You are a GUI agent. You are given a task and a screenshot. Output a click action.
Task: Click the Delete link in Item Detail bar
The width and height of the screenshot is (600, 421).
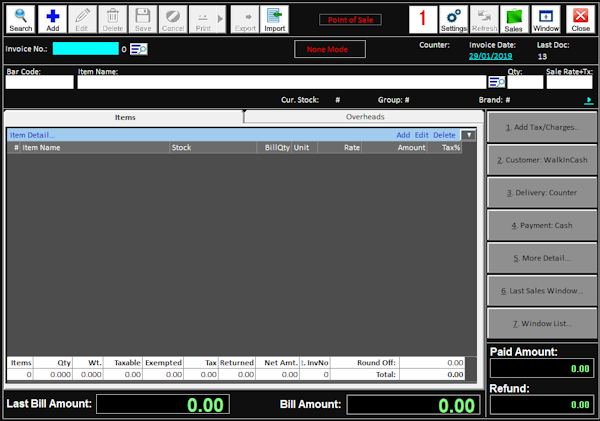pos(444,135)
